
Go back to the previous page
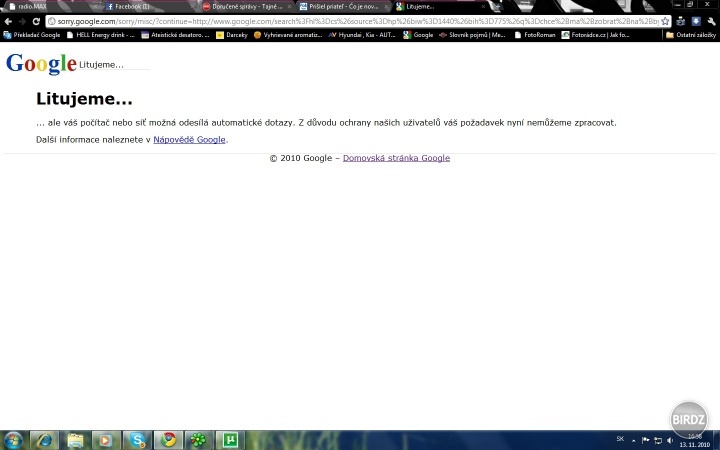click(x=8, y=21)
